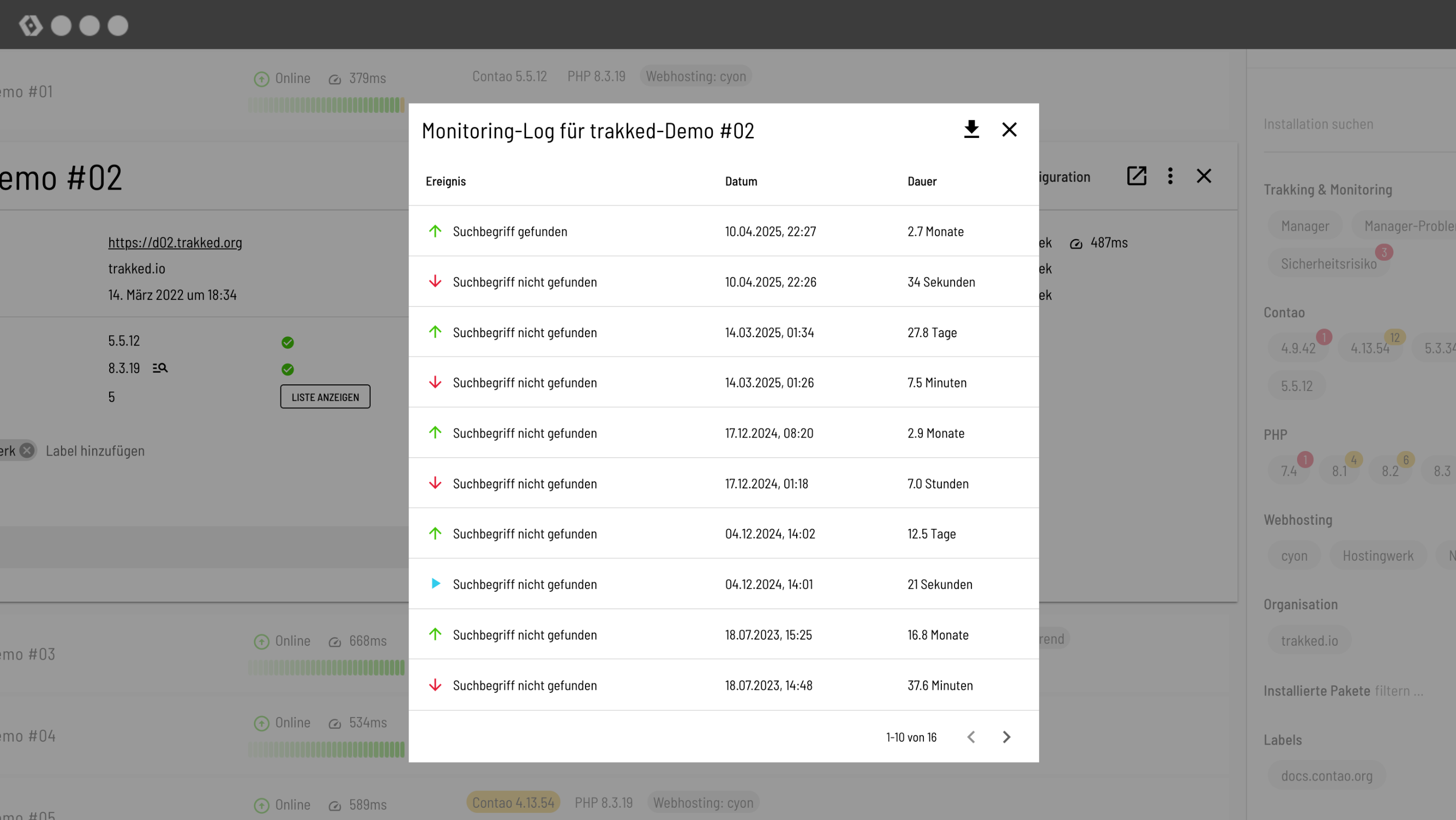Remove label with x icon
Viewport: 1456px width, 820px height.
[x=27, y=450]
